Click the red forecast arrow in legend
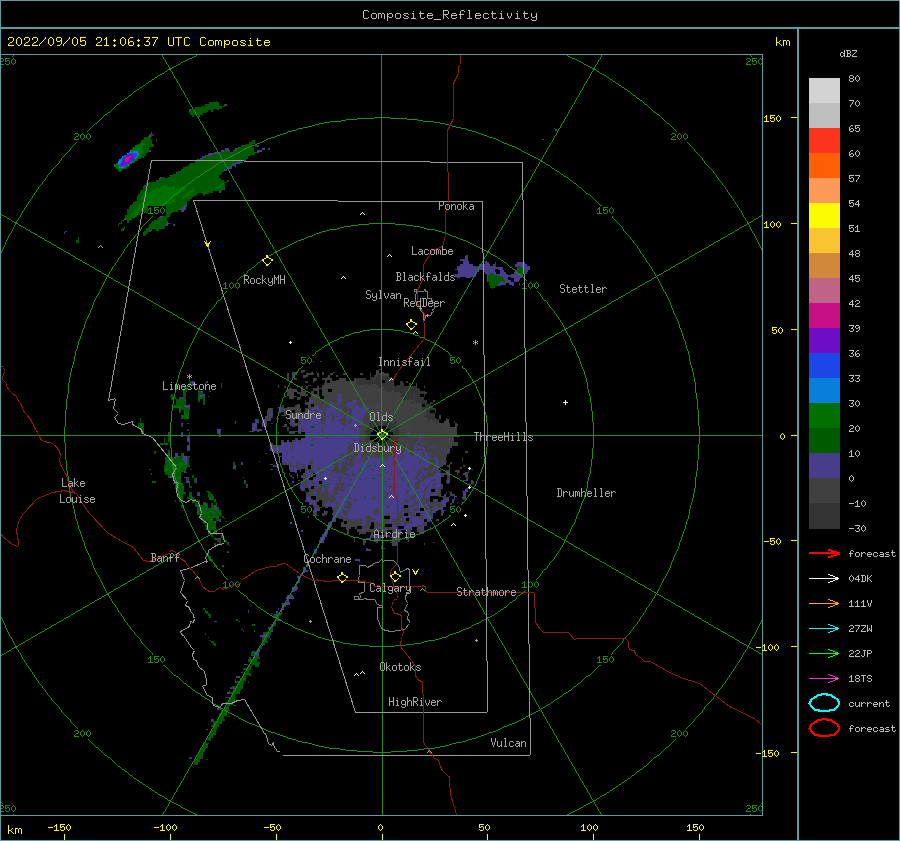900x841 pixels. [x=824, y=553]
